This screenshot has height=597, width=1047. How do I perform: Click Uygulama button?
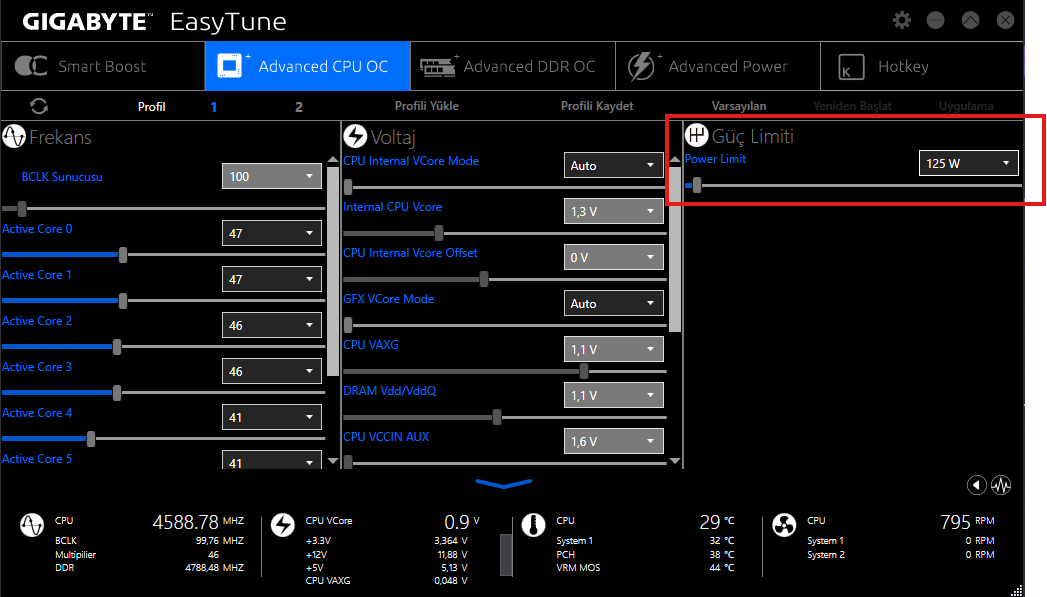[966, 106]
